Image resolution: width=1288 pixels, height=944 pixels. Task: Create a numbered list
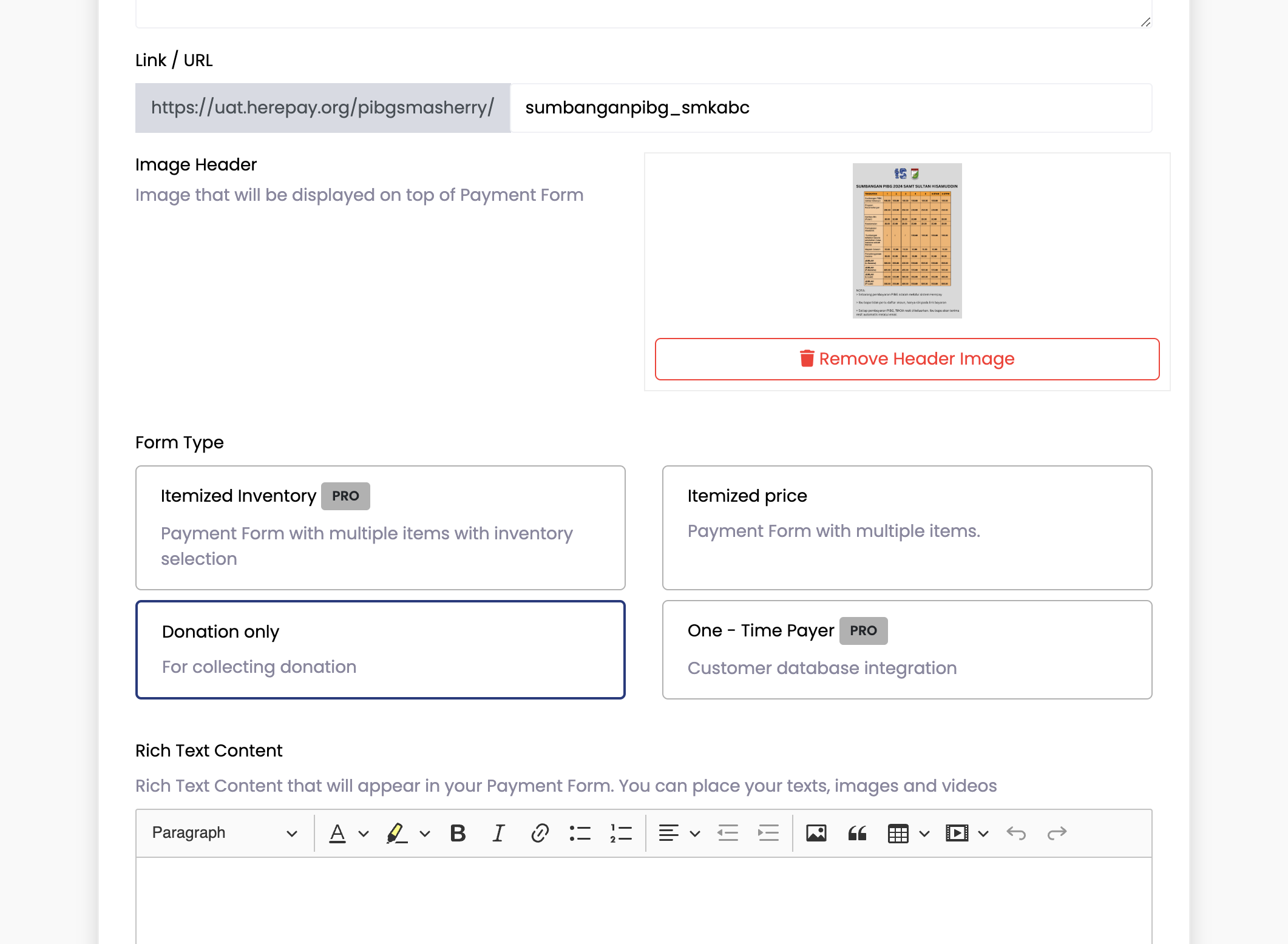[x=621, y=833]
